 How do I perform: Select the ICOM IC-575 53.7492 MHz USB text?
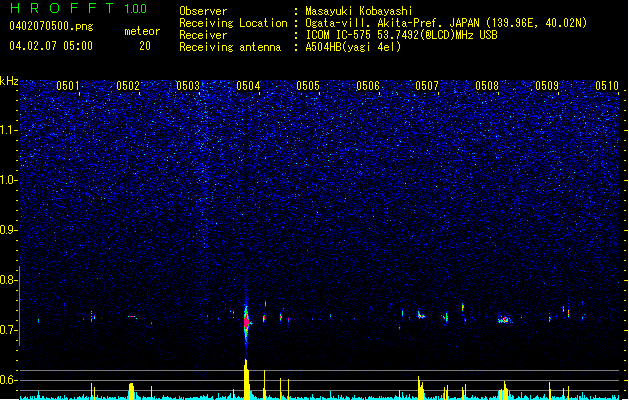tap(401, 35)
